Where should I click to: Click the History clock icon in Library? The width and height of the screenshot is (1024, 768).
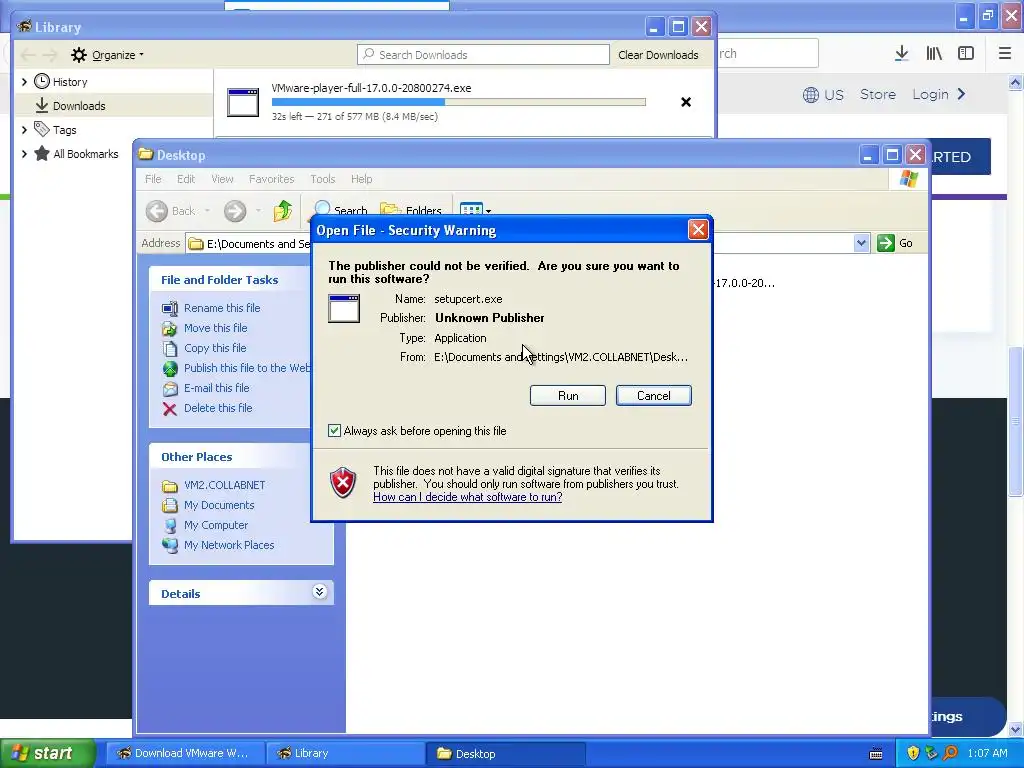[42, 82]
